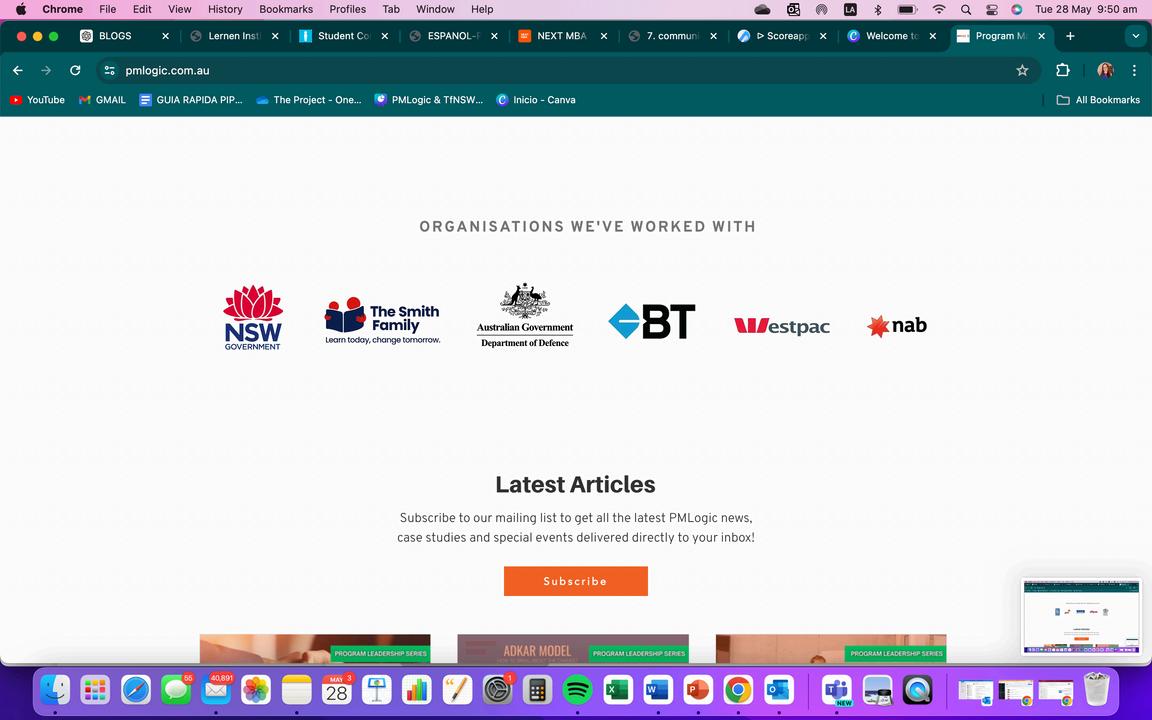Open the GMAIL bookmark

point(102,100)
